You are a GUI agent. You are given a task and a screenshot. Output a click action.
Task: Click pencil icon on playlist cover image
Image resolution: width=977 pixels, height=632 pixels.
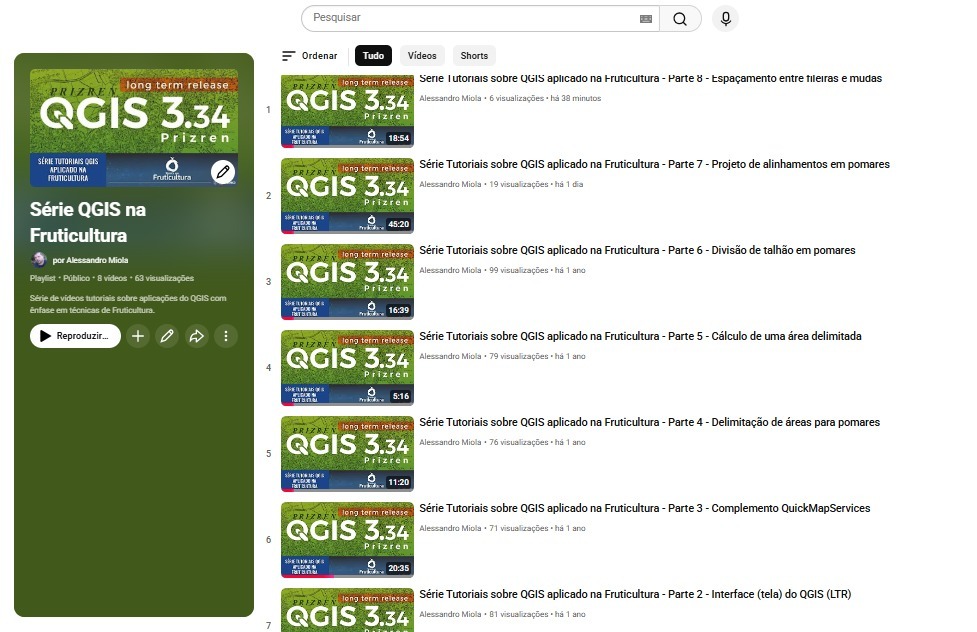[x=223, y=172]
